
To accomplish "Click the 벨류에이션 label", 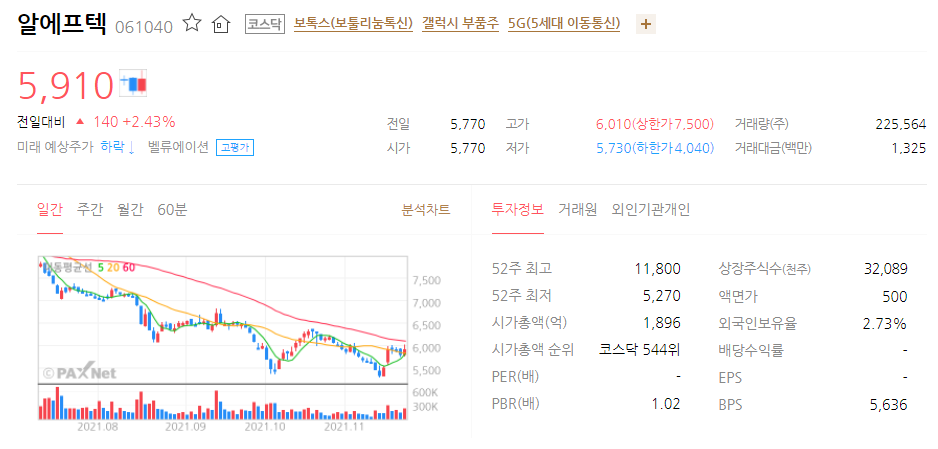I will (178, 147).
